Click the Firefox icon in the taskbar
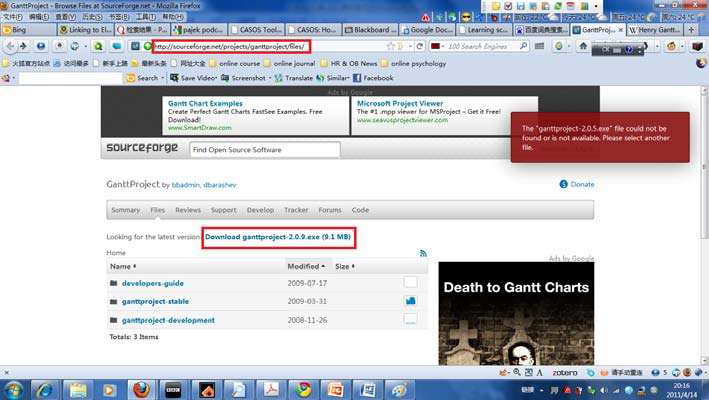This screenshot has height=400, width=709. point(141,389)
